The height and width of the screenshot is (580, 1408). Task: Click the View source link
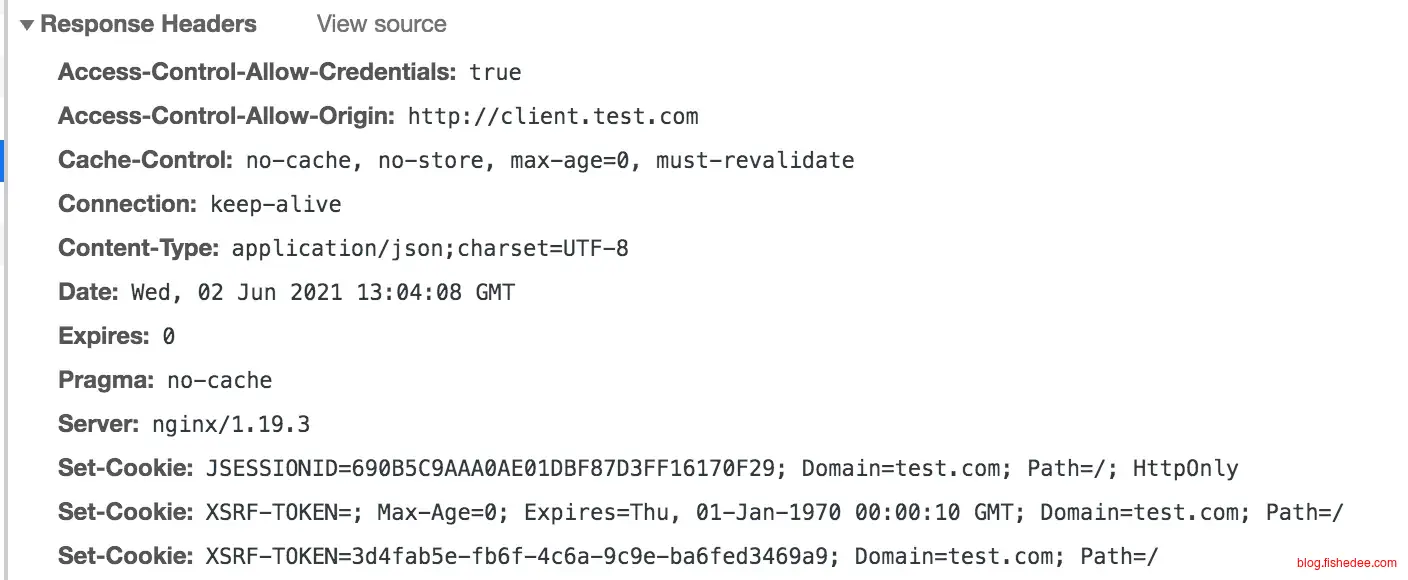(x=381, y=24)
